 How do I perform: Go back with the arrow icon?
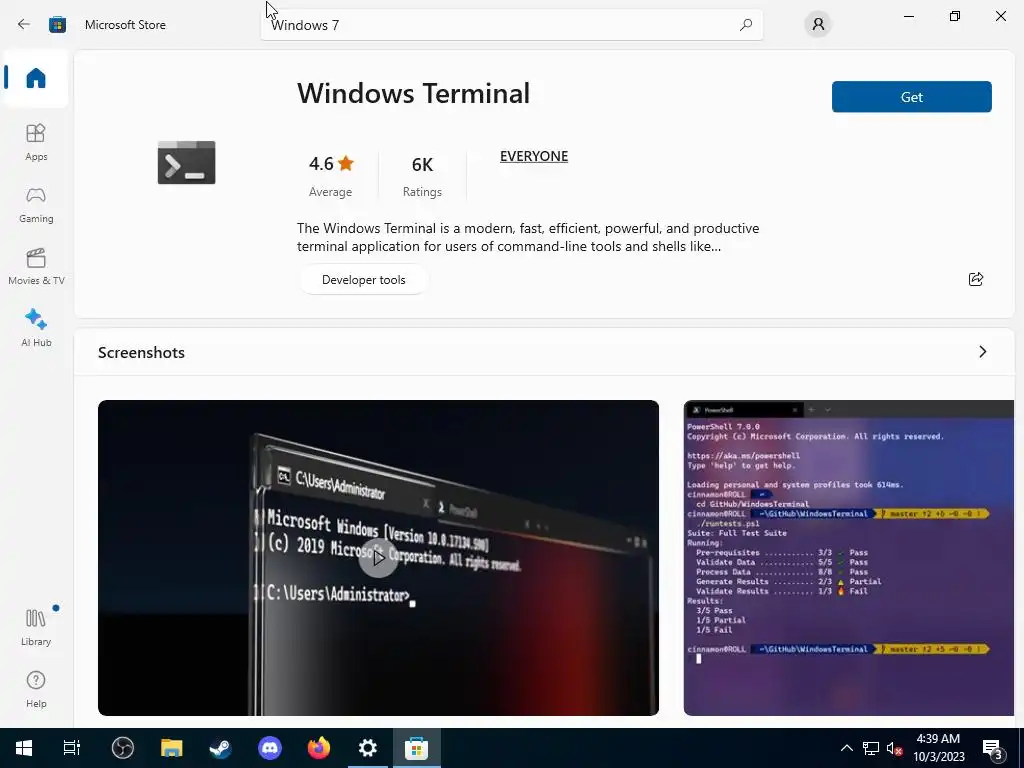click(24, 24)
